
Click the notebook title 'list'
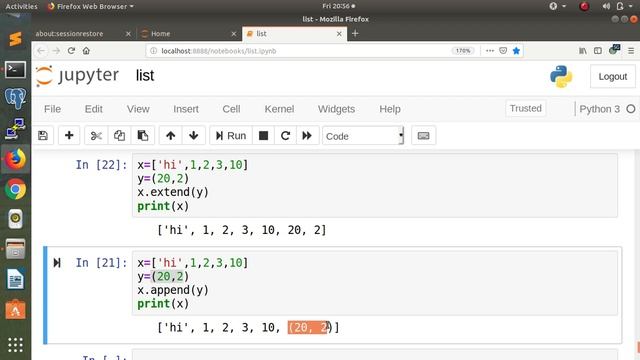[145, 76]
